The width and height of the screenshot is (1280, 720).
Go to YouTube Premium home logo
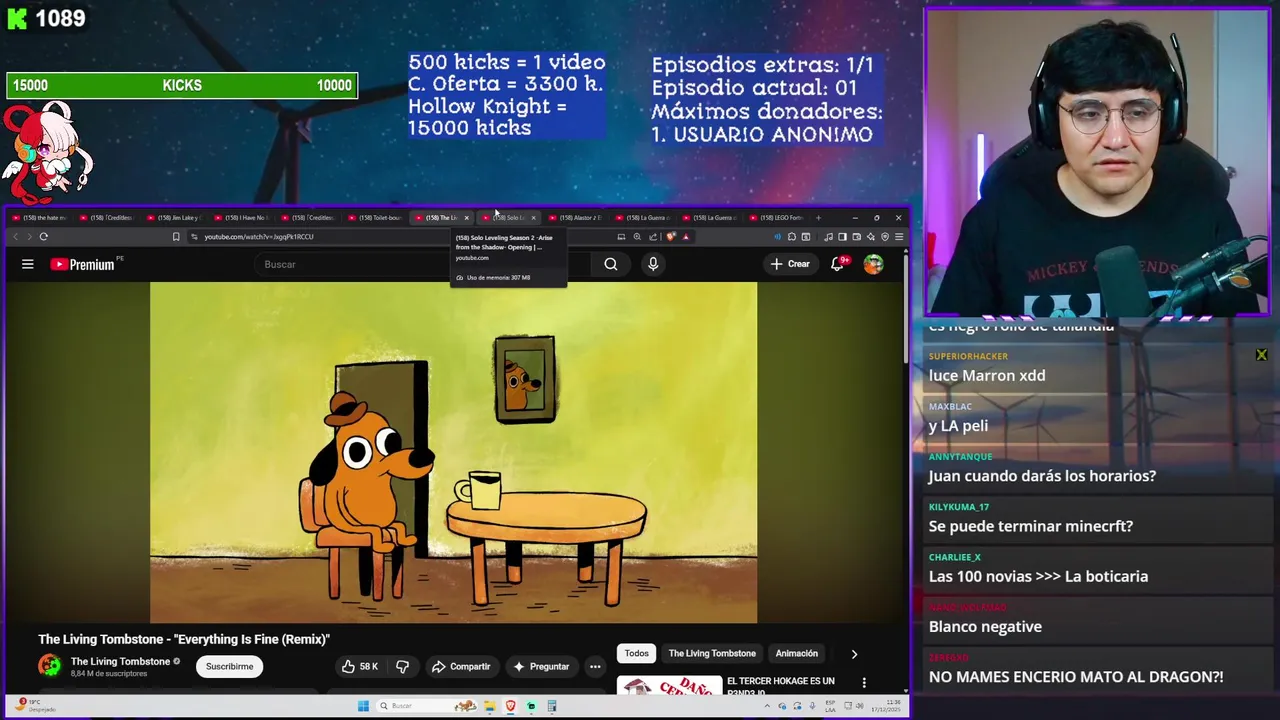click(83, 264)
